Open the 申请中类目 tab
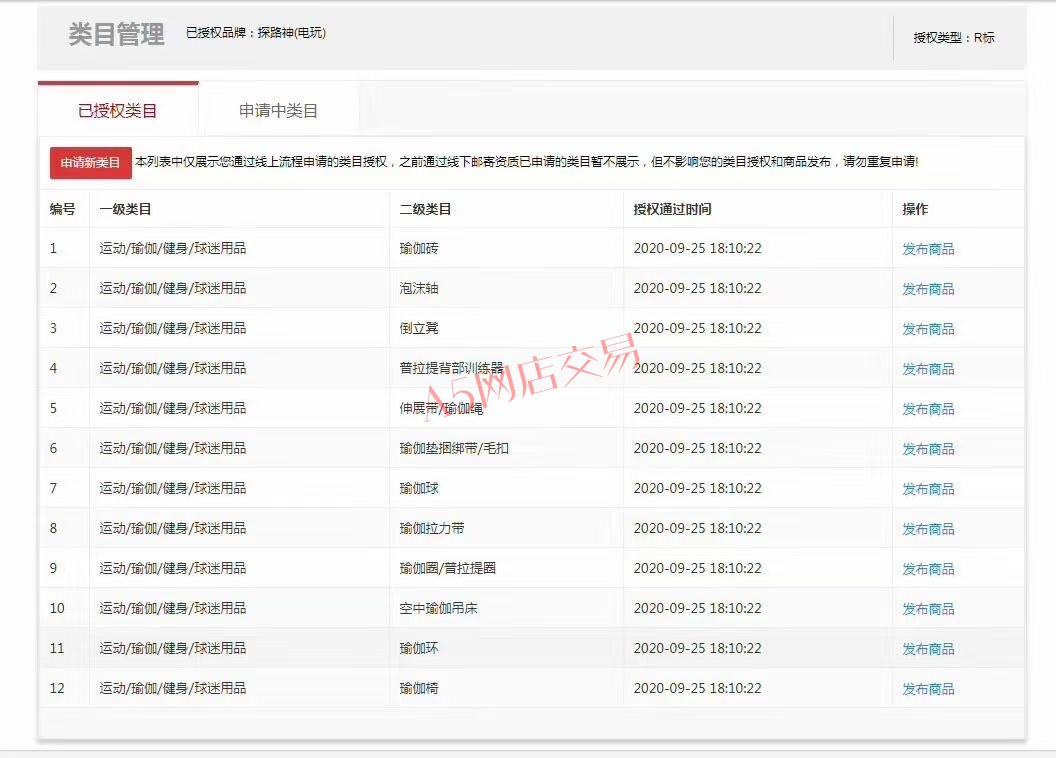The width and height of the screenshot is (1056, 758). click(278, 111)
